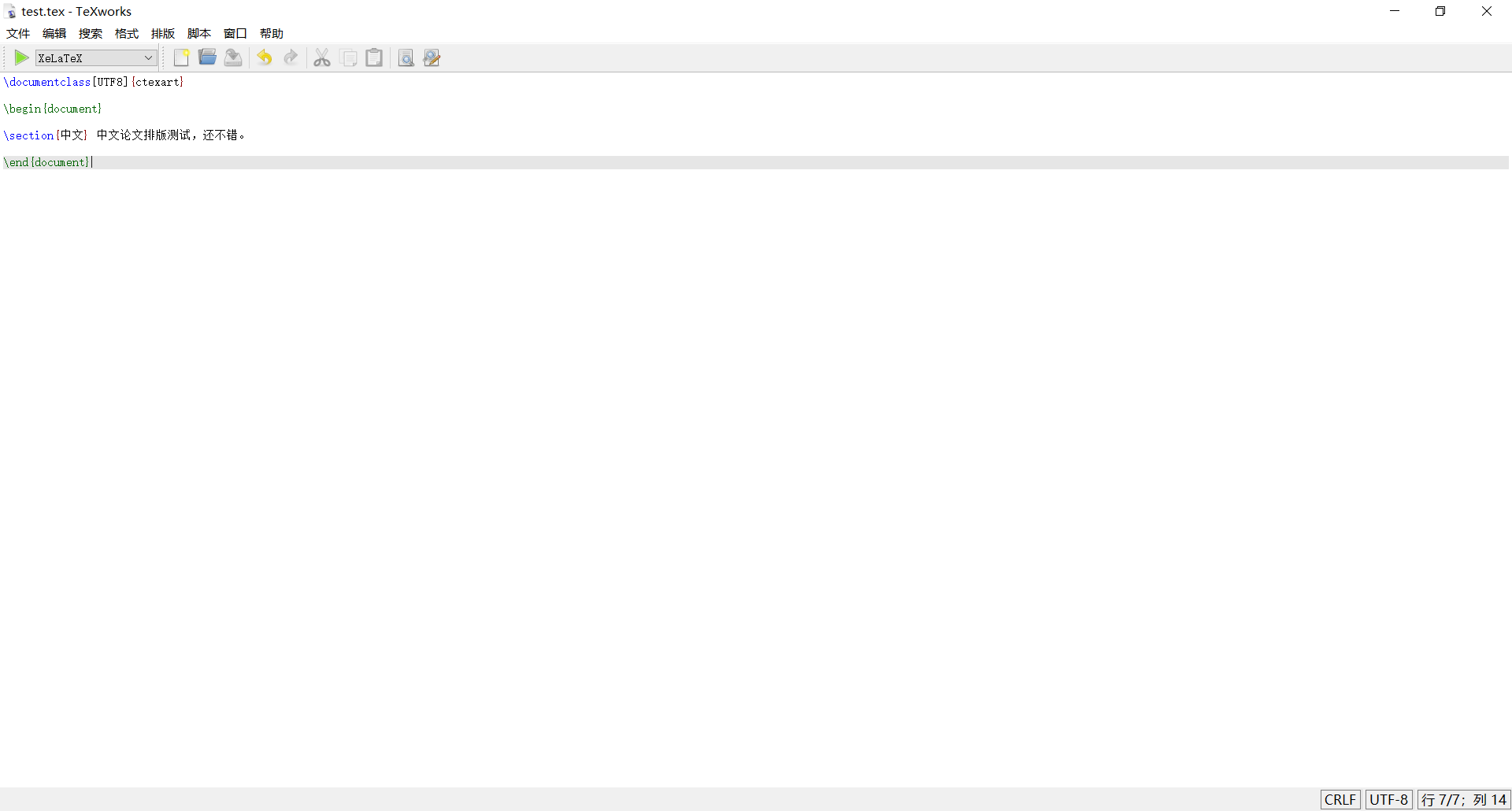
Task: Click the UTF-8 encoding indicator
Action: coord(1388,799)
